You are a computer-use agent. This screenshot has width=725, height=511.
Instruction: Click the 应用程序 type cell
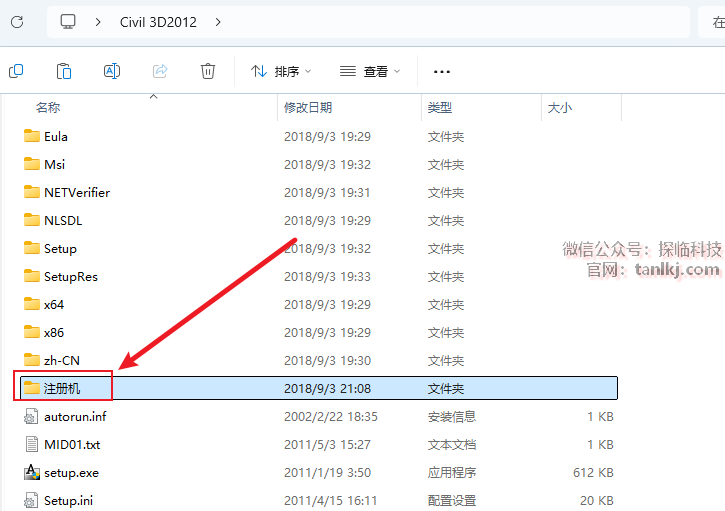click(452, 473)
